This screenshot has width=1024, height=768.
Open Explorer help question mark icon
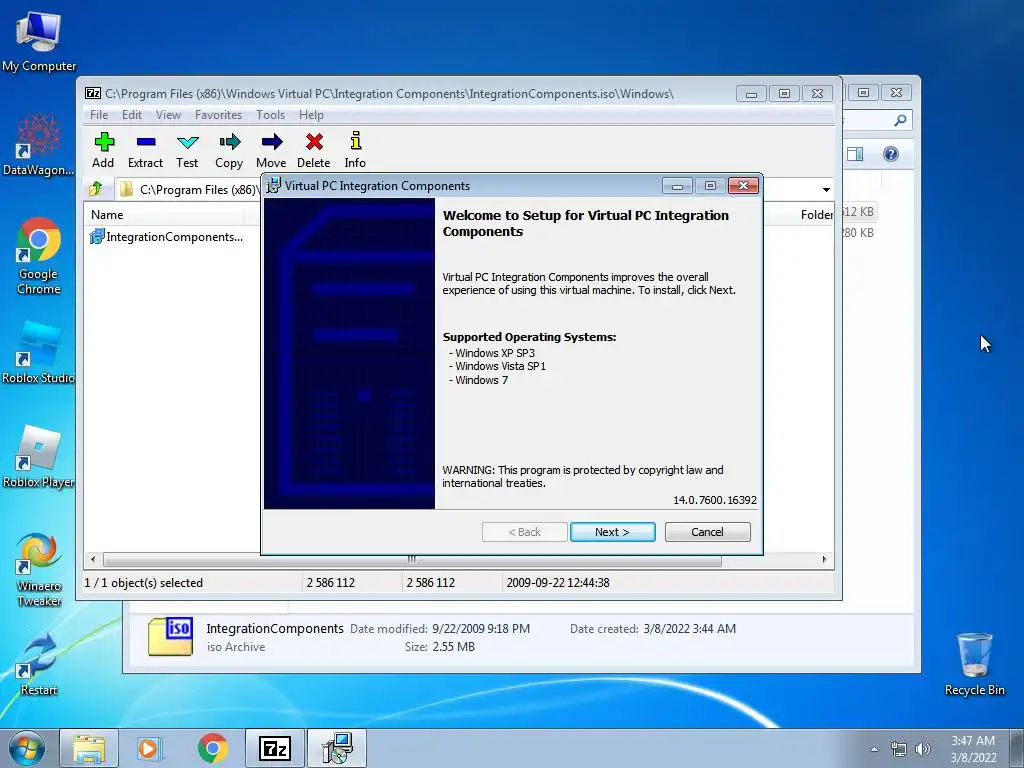point(891,154)
